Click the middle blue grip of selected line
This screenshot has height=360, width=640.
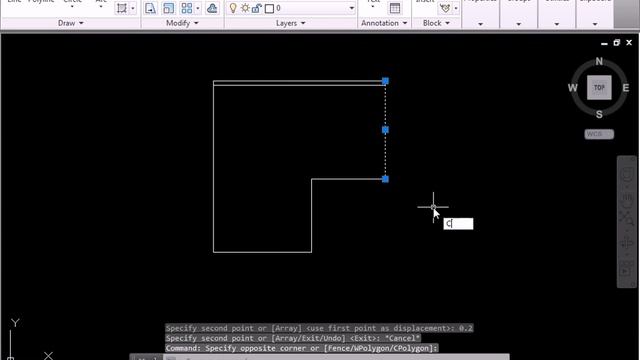tap(385, 130)
